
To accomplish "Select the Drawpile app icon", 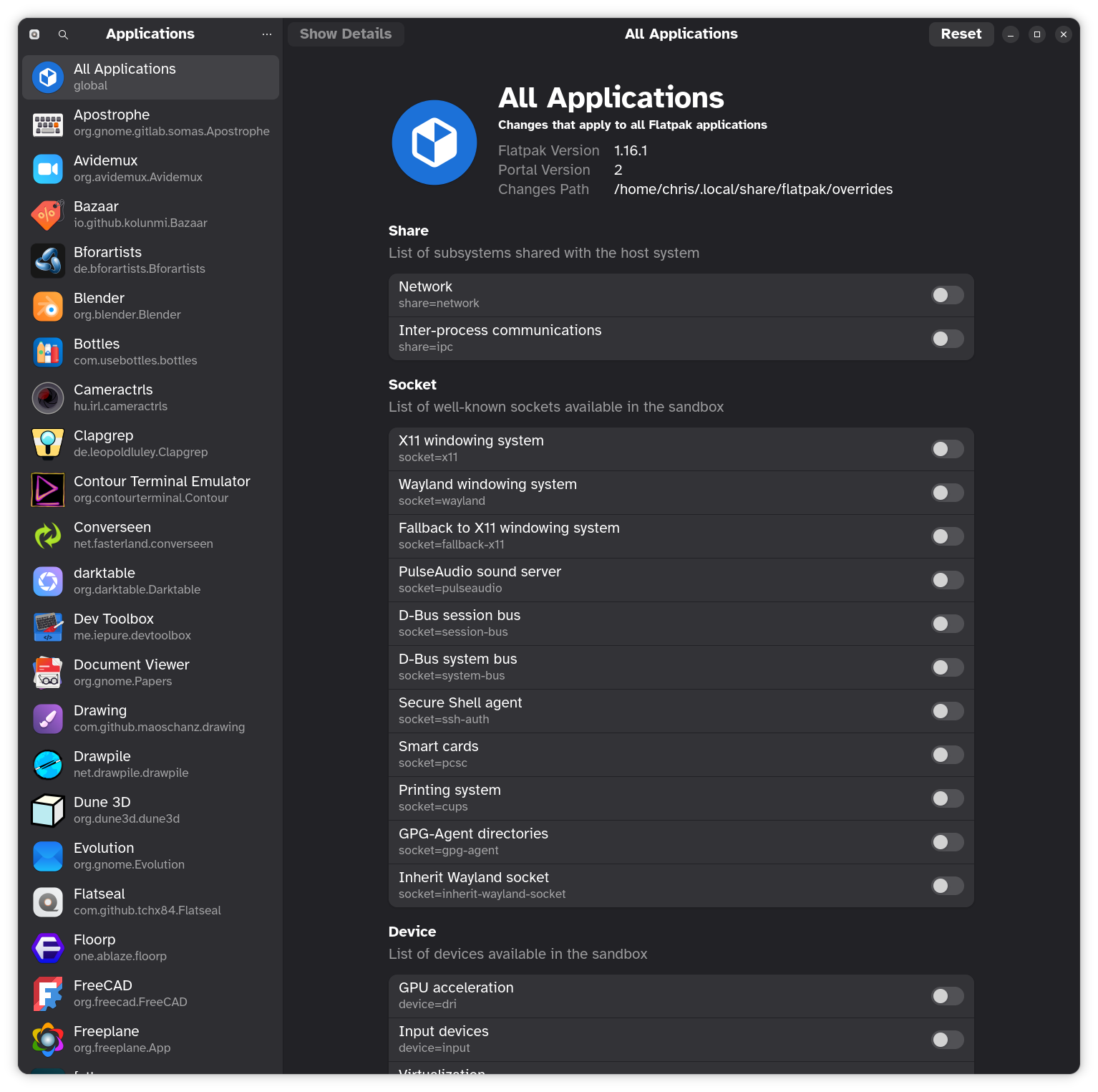I will (x=47, y=765).
